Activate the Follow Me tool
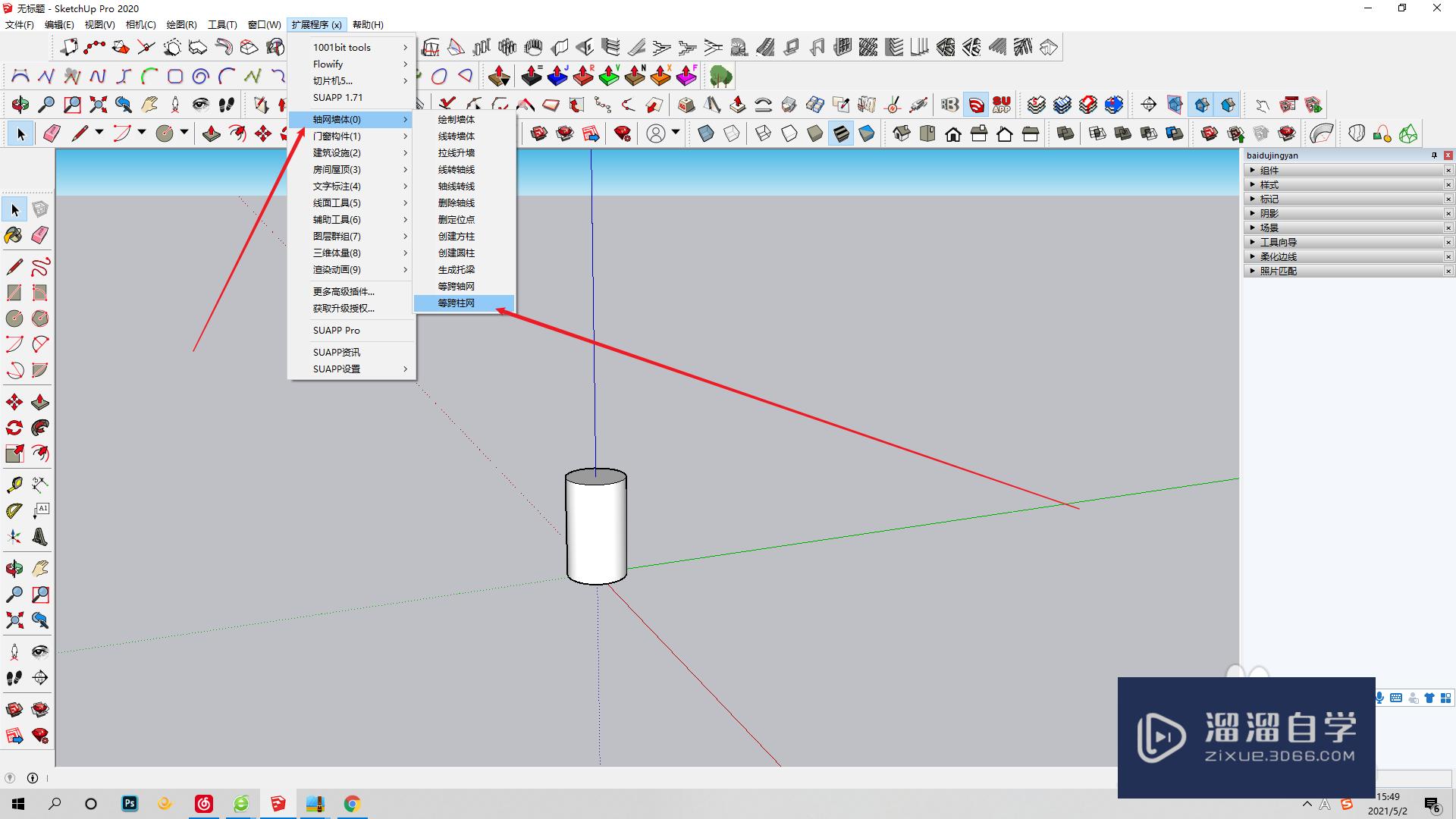This screenshot has width=1456, height=819. pyautogui.click(x=40, y=428)
